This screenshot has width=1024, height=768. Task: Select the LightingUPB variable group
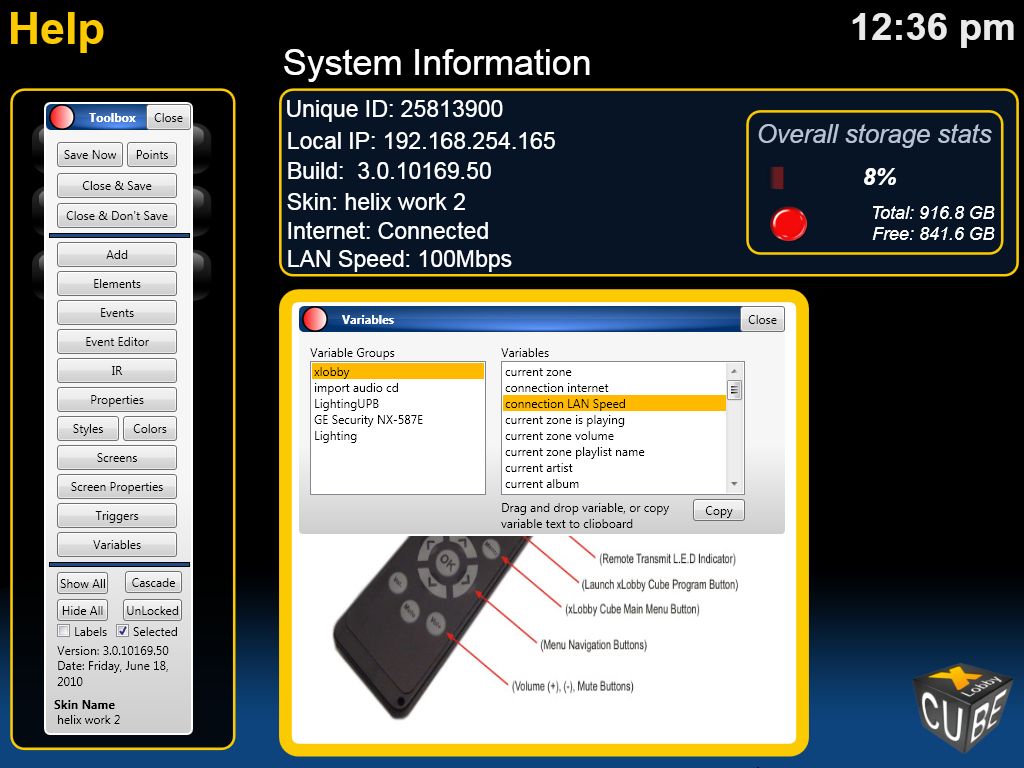coord(398,404)
